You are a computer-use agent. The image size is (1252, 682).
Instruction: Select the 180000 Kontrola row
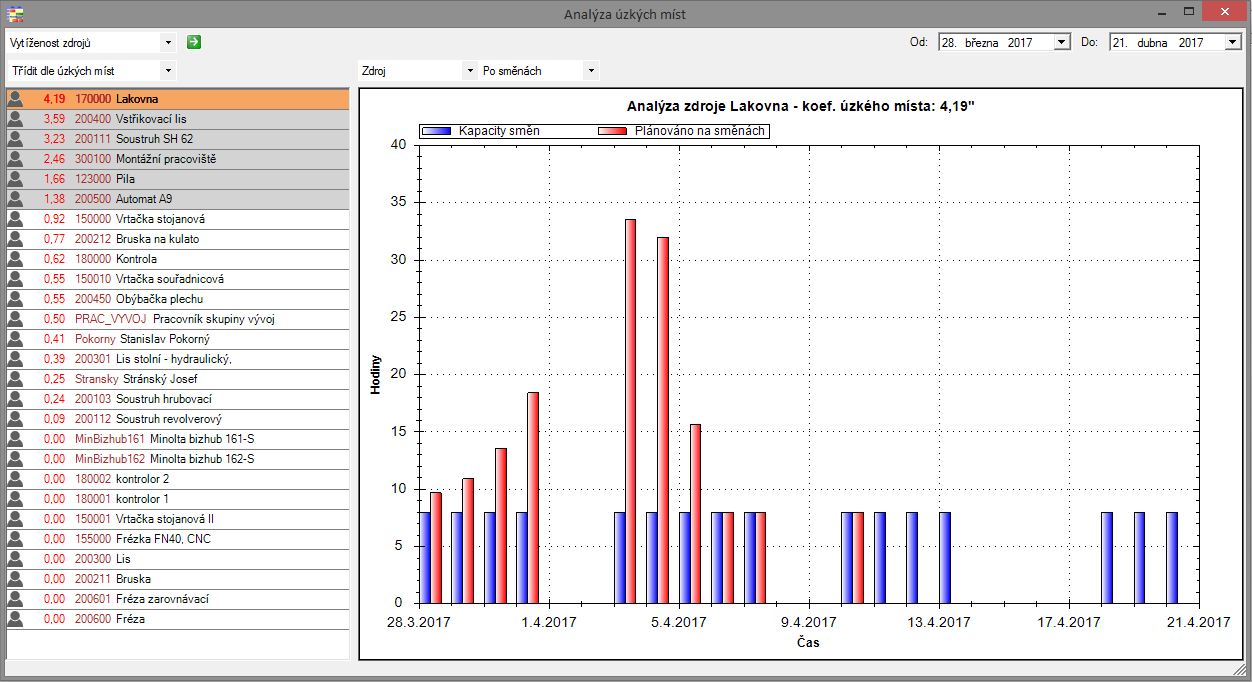tap(178, 259)
